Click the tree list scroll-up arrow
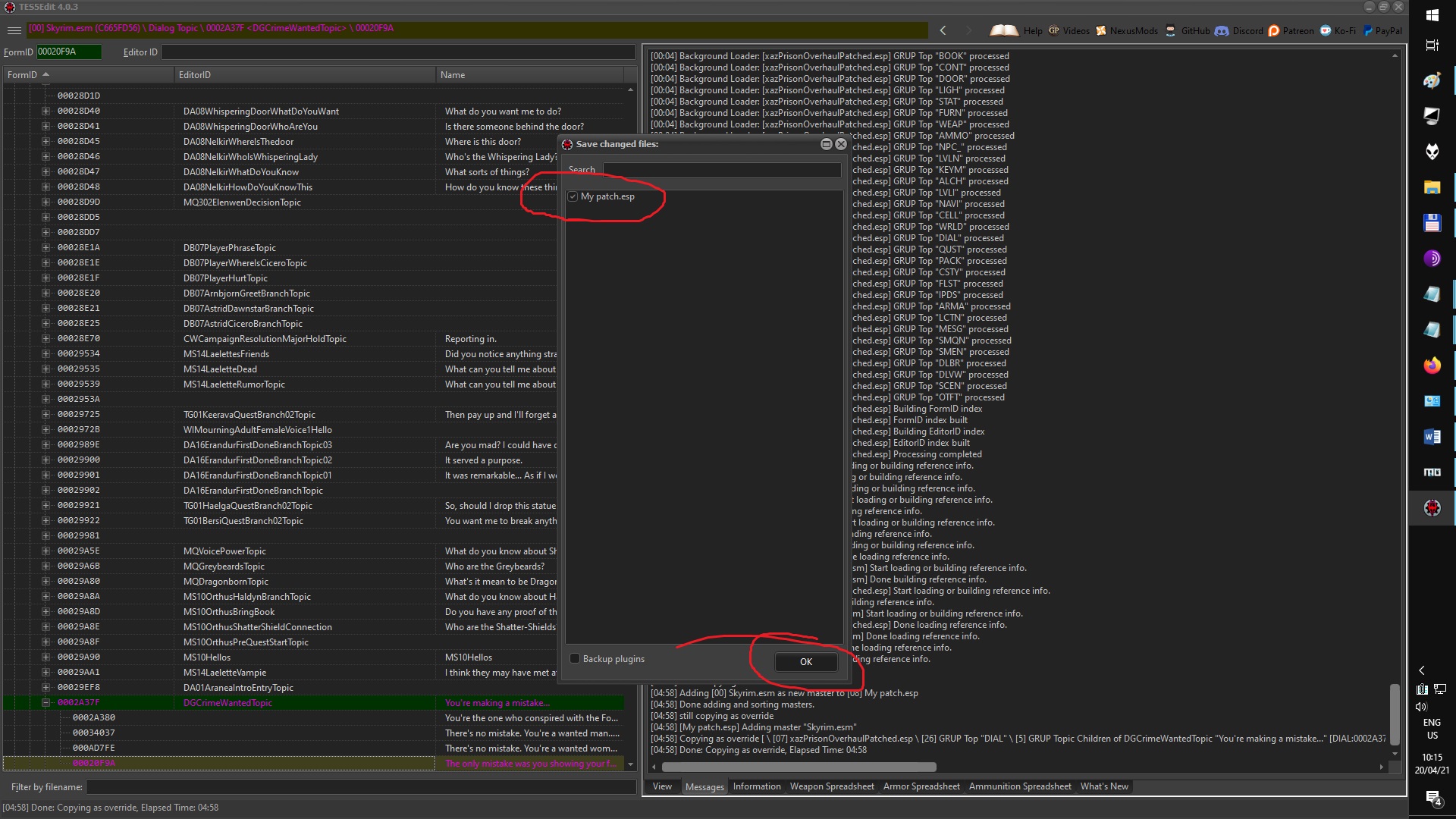1456x819 pixels. [630, 90]
